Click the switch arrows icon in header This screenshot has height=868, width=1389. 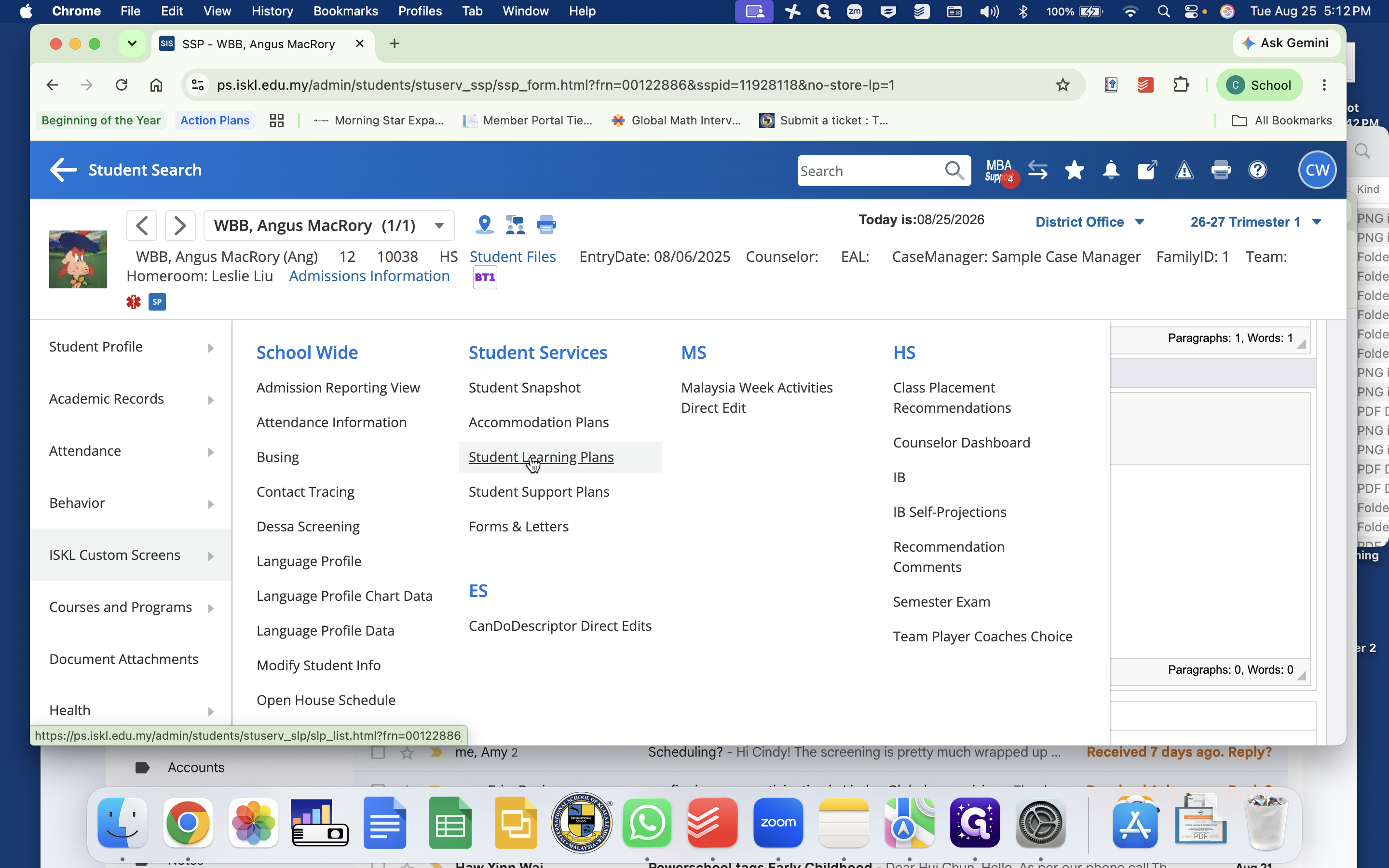click(1038, 171)
